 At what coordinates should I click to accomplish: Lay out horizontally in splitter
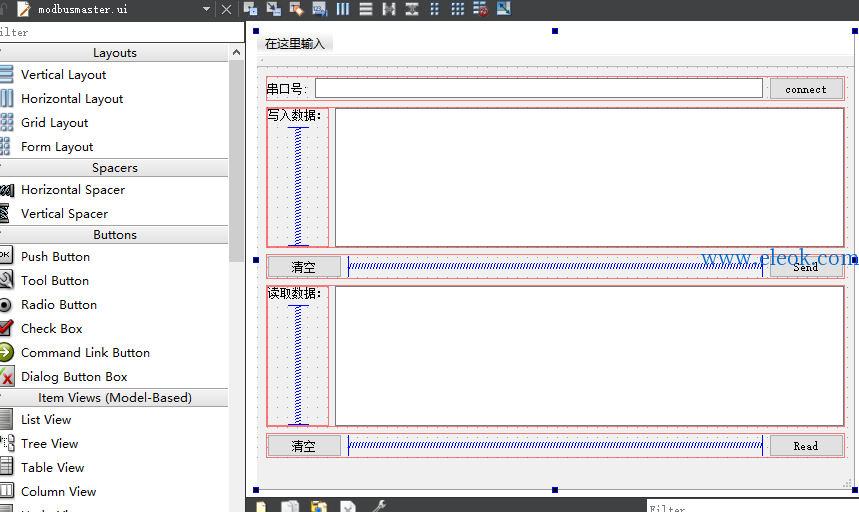click(389, 9)
